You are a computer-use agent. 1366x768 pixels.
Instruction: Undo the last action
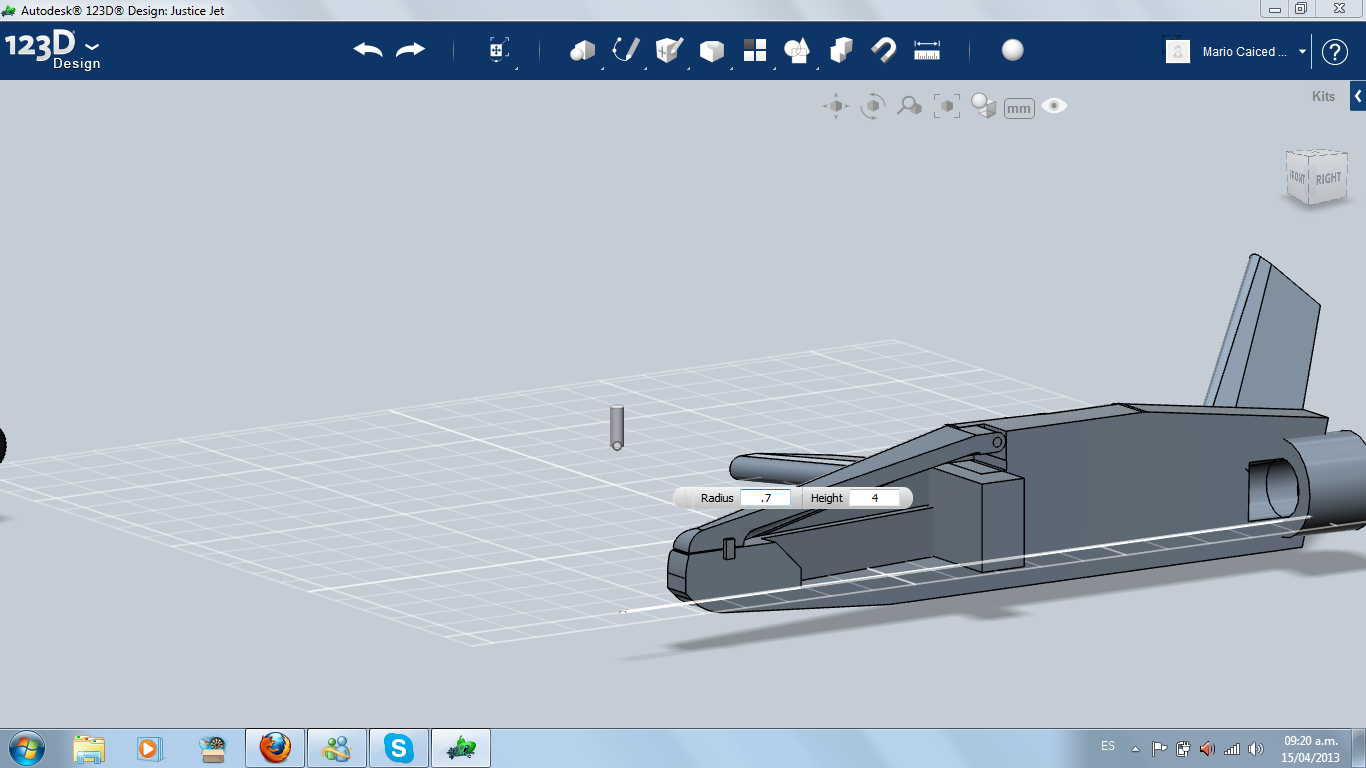tap(368, 50)
